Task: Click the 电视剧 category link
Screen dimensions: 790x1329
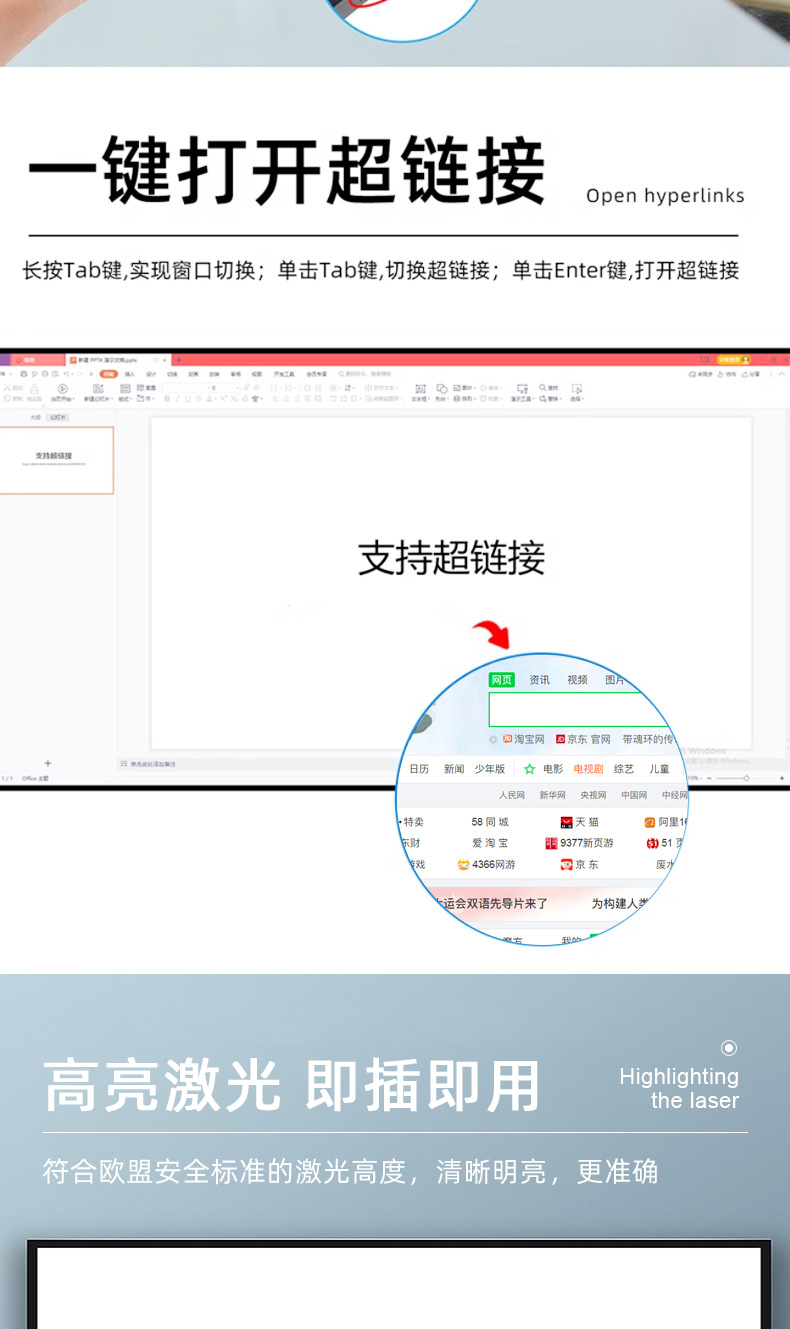Action: [x=588, y=769]
